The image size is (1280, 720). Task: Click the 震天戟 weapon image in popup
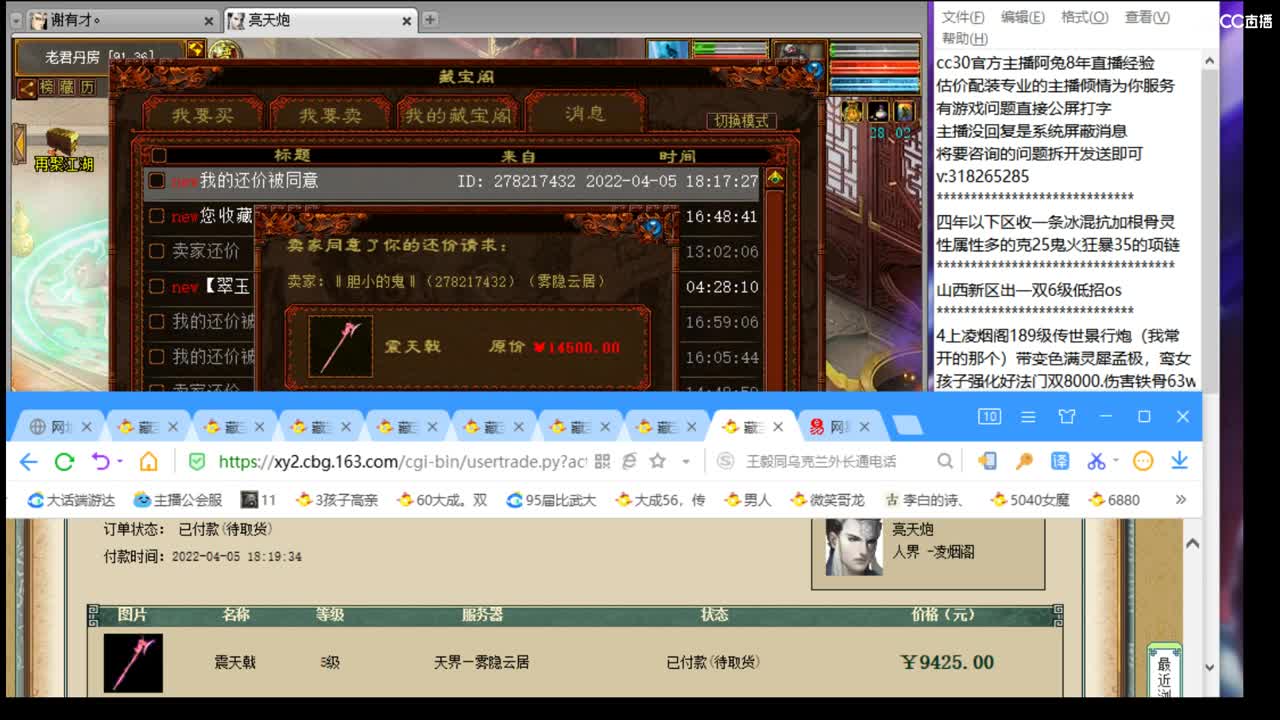[340, 346]
